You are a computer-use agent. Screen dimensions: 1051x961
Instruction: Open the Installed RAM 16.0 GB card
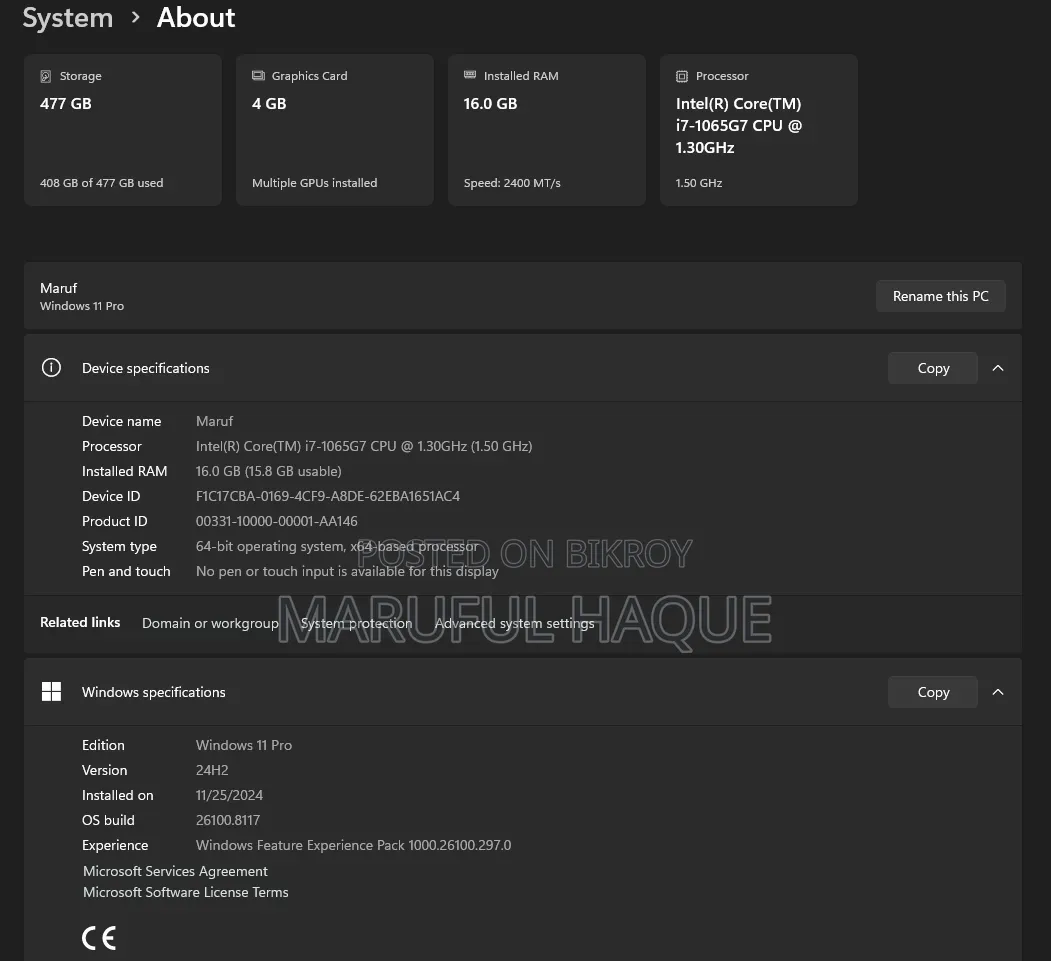point(547,130)
